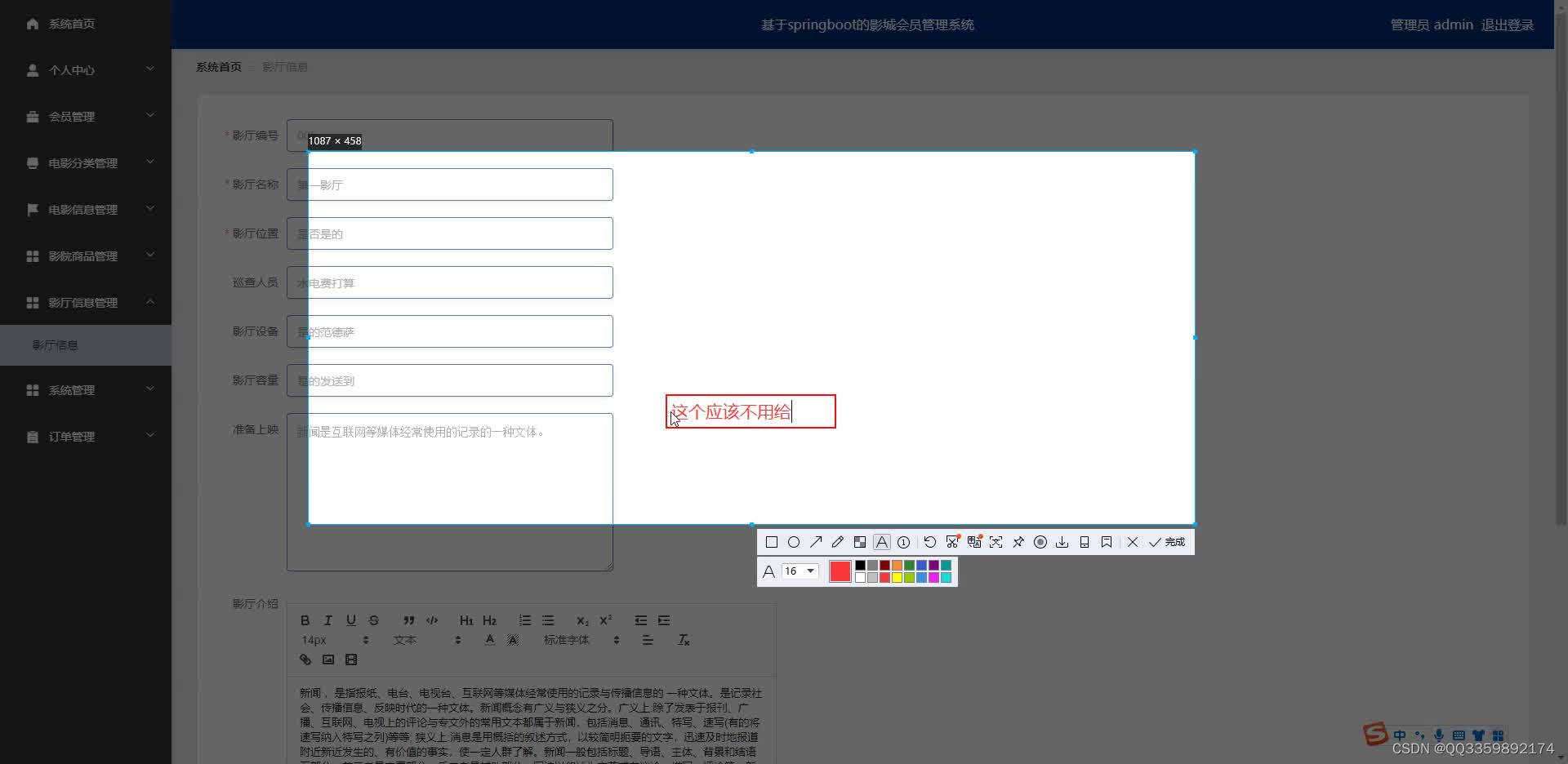The width and height of the screenshot is (1568, 764).
Task: Toggle bullet list in editor
Action: pyautogui.click(x=548, y=620)
